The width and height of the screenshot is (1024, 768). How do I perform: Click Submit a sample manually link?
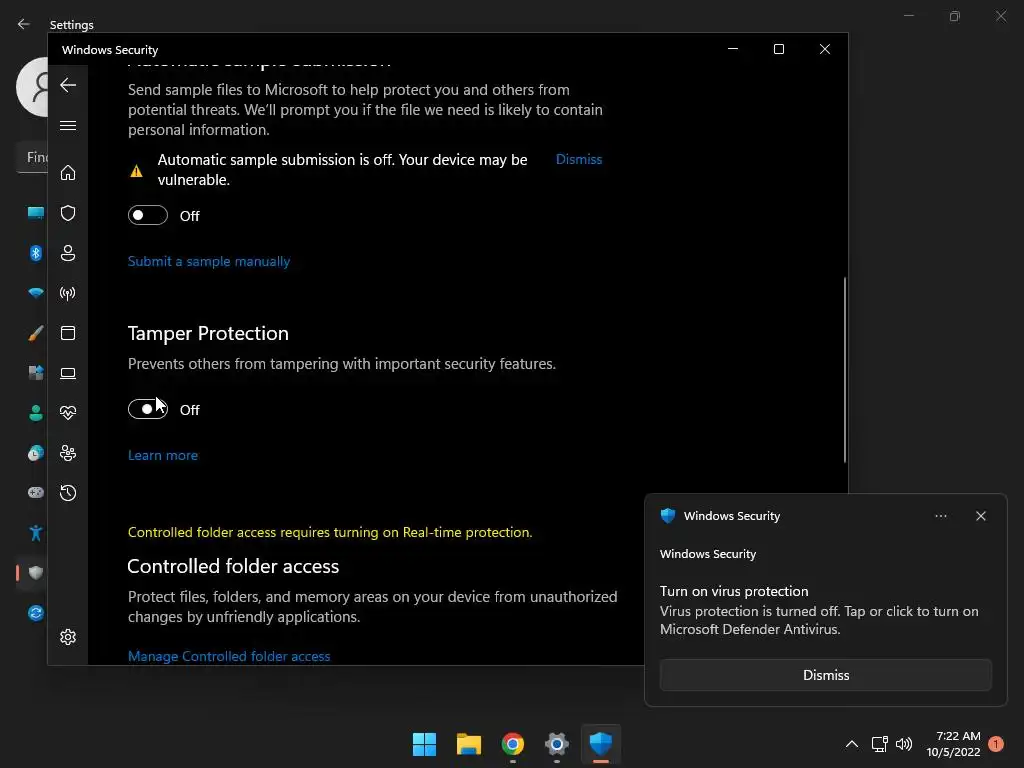[x=209, y=261]
